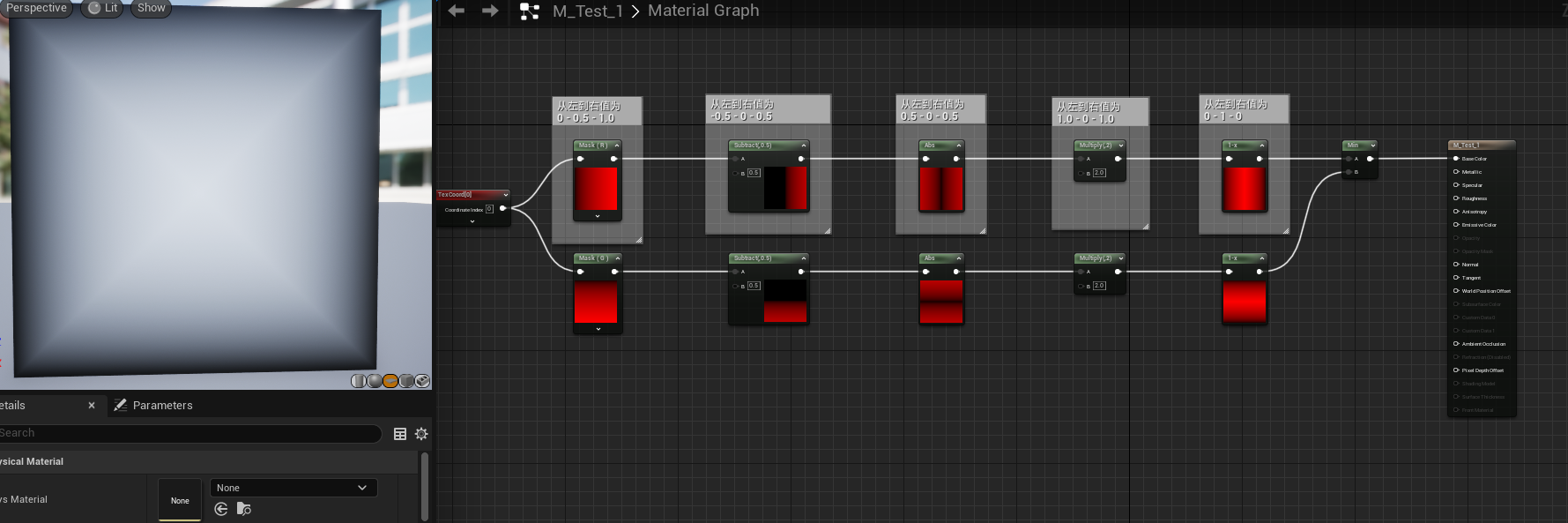The width and height of the screenshot is (1568, 523).
Task: Use selected asset for Phys Material
Action: (221, 509)
